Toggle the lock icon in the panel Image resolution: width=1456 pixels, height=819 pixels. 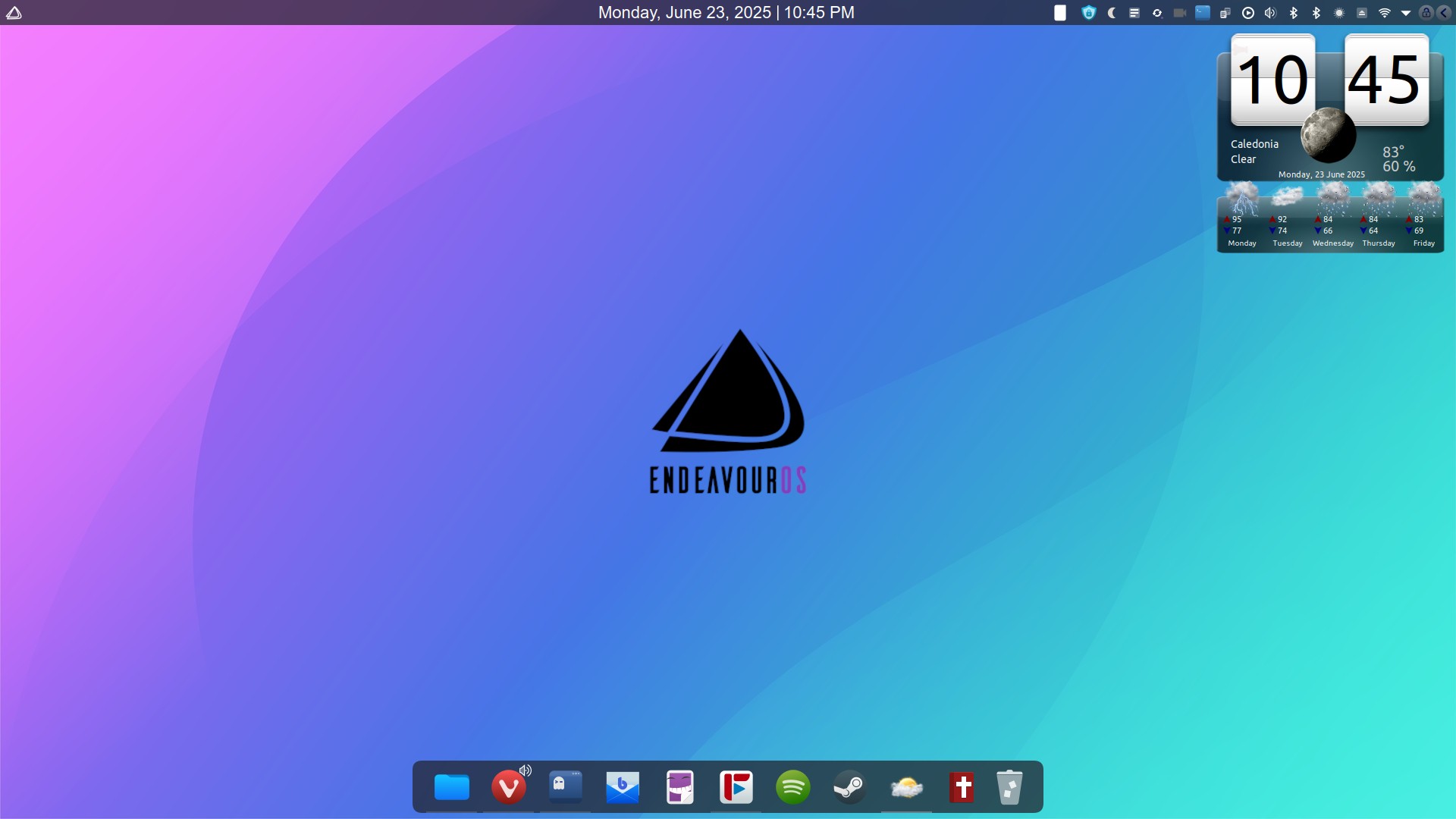(1426, 13)
